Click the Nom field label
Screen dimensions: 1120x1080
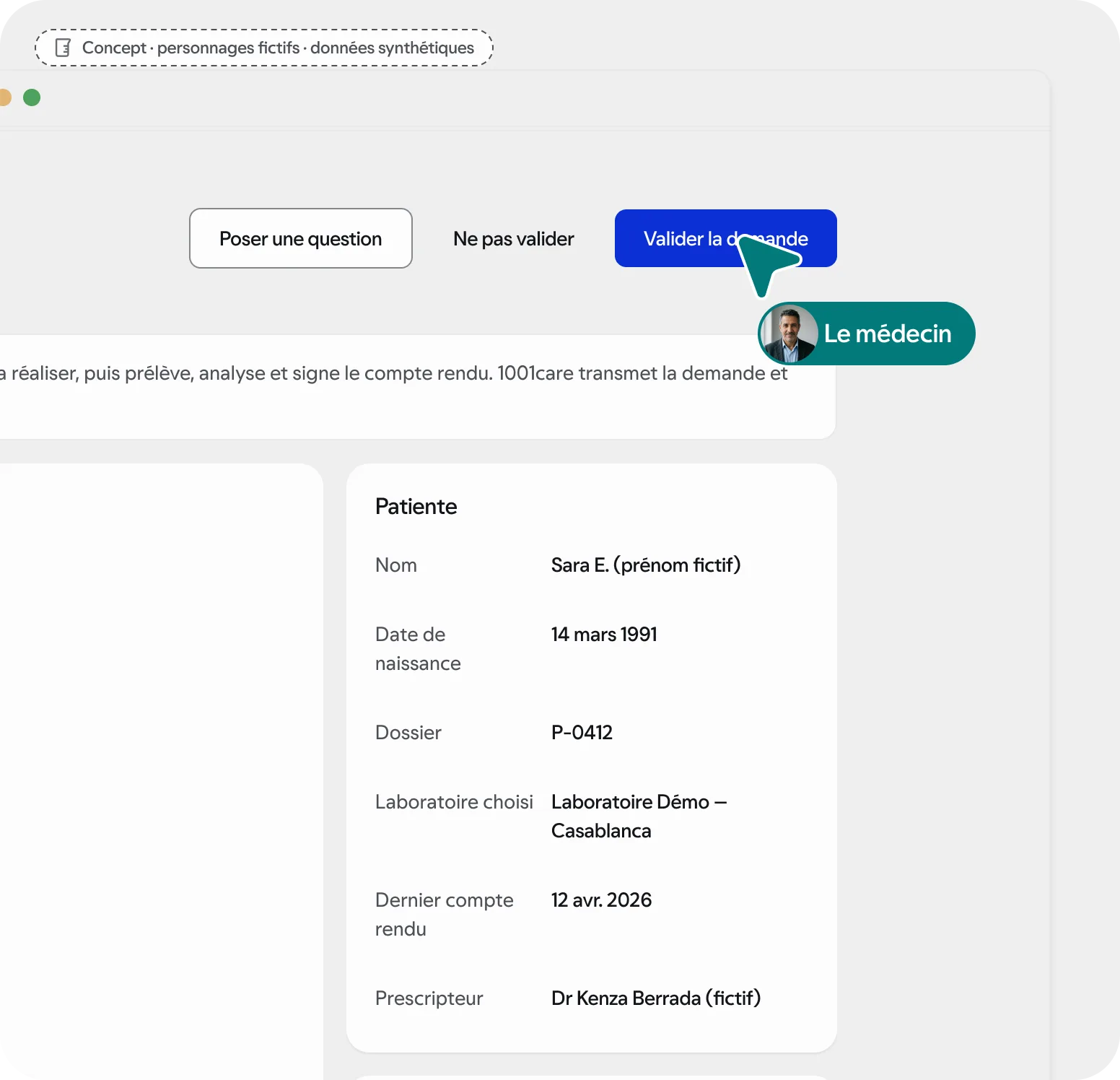[x=396, y=565]
